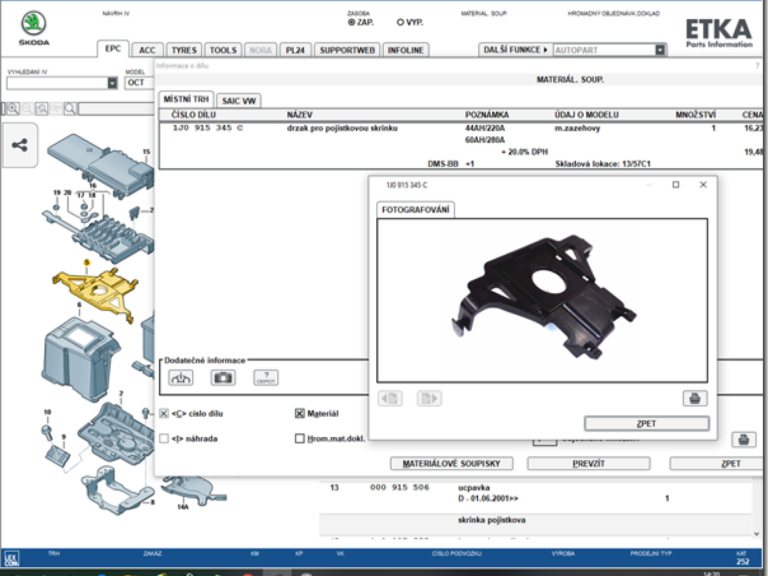Click the depot question-mark icon
Screen dimensions: 768x576
point(265,377)
